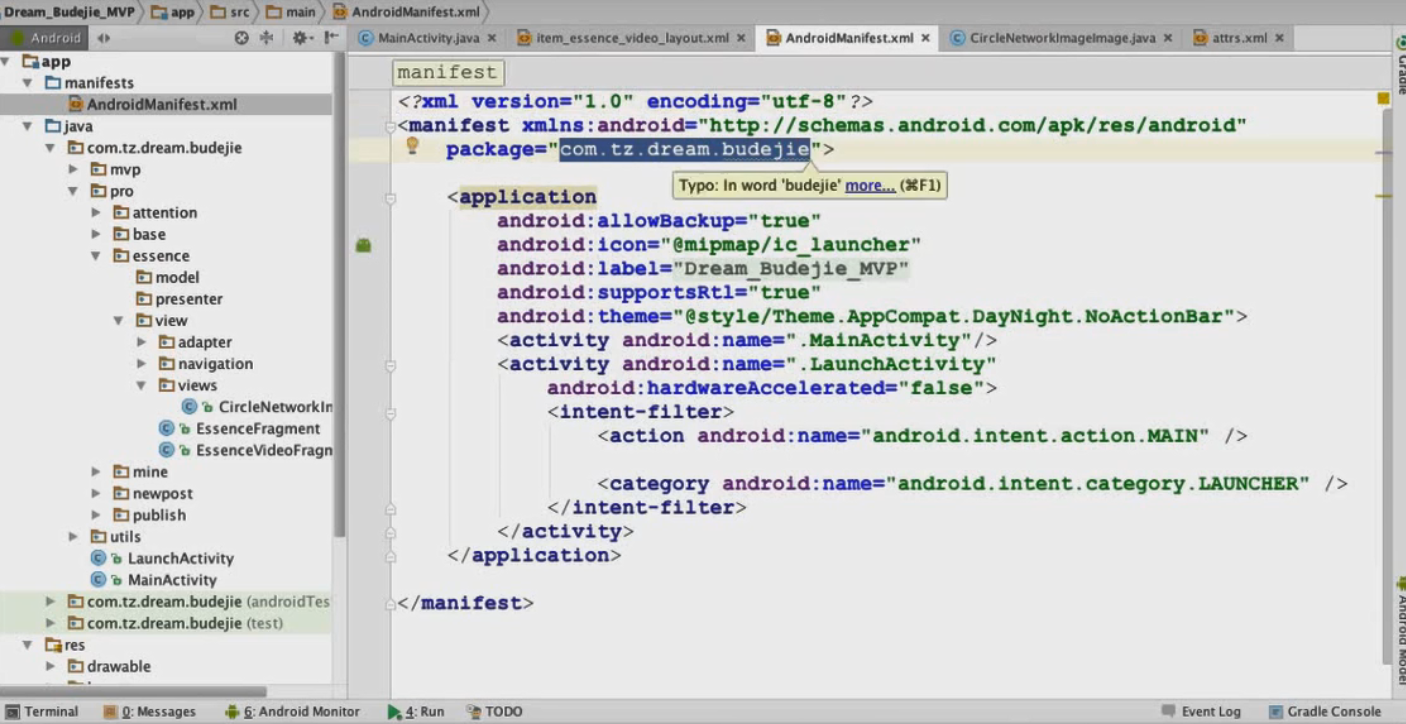Click the LaunchActivity class icon

98,558
